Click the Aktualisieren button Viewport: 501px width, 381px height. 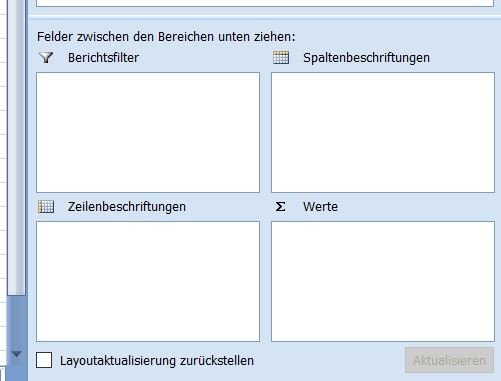point(449,360)
